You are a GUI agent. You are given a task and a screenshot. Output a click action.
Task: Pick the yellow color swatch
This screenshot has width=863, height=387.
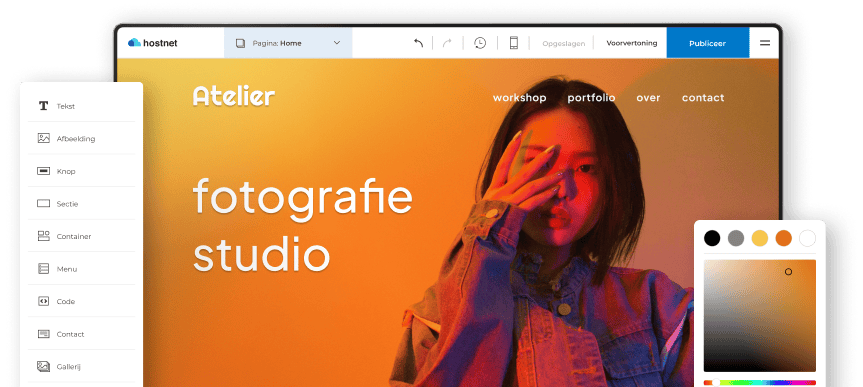click(x=760, y=238)
